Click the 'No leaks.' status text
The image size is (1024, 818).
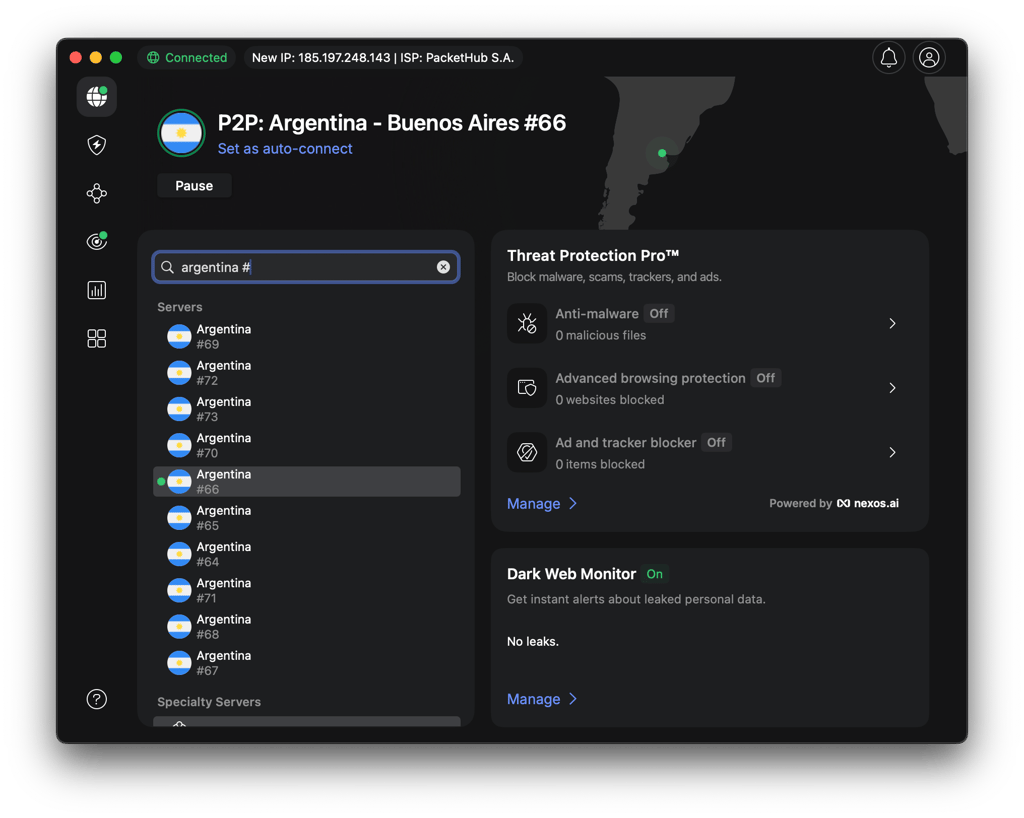click(533, 642)
